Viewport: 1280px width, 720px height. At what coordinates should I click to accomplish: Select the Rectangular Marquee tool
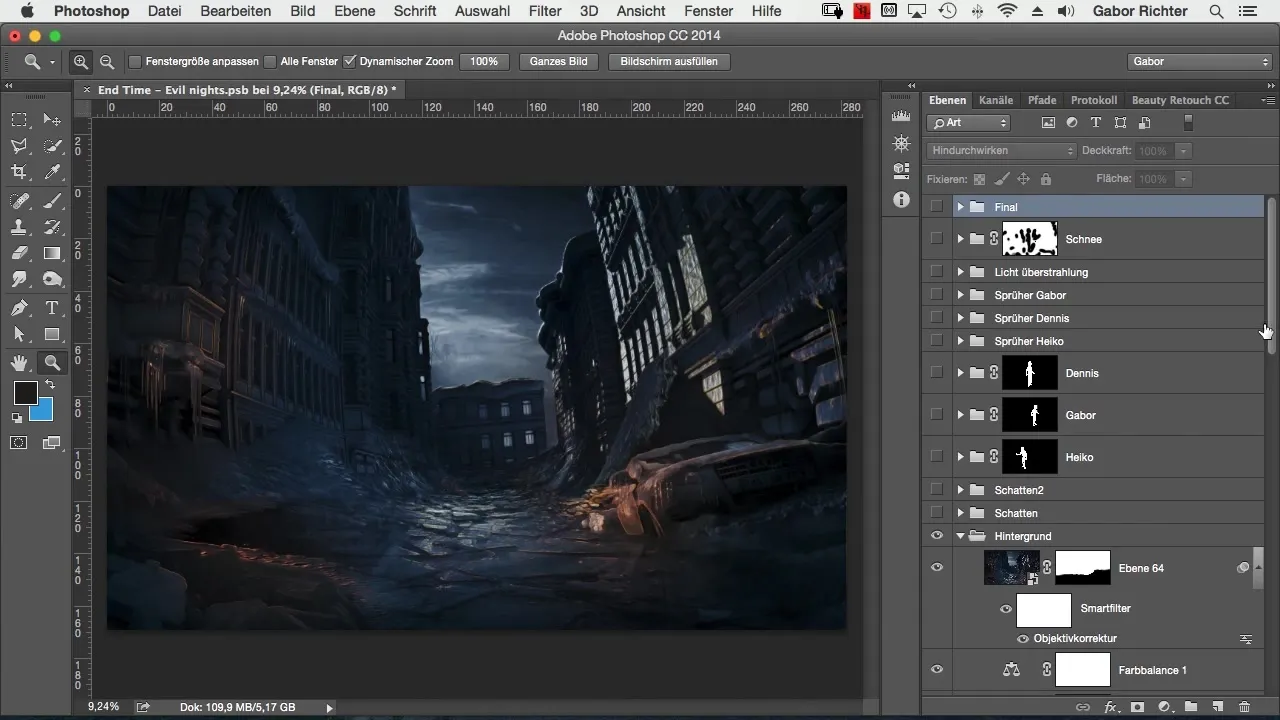19,120
